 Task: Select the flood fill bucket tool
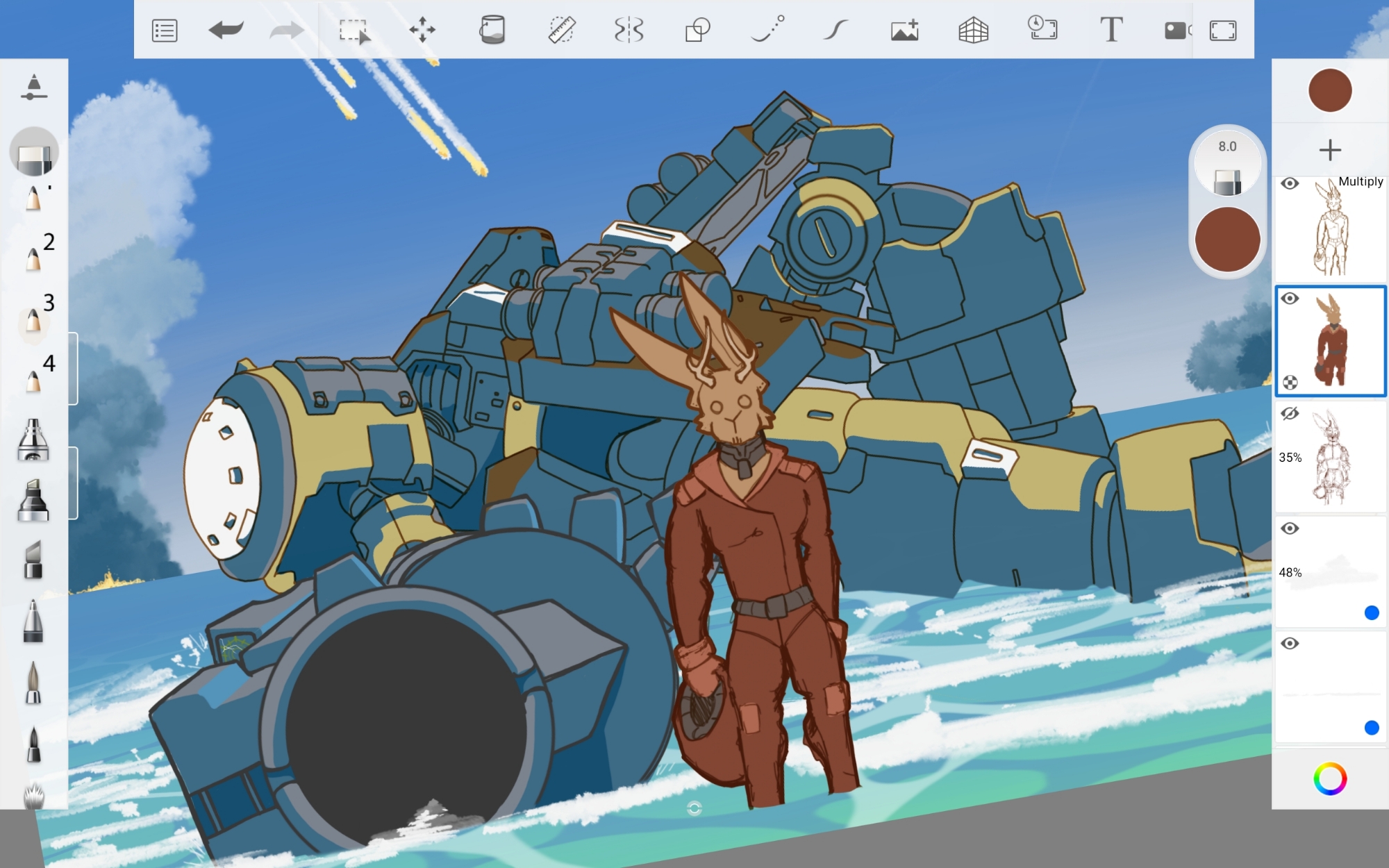coord(492,30)
